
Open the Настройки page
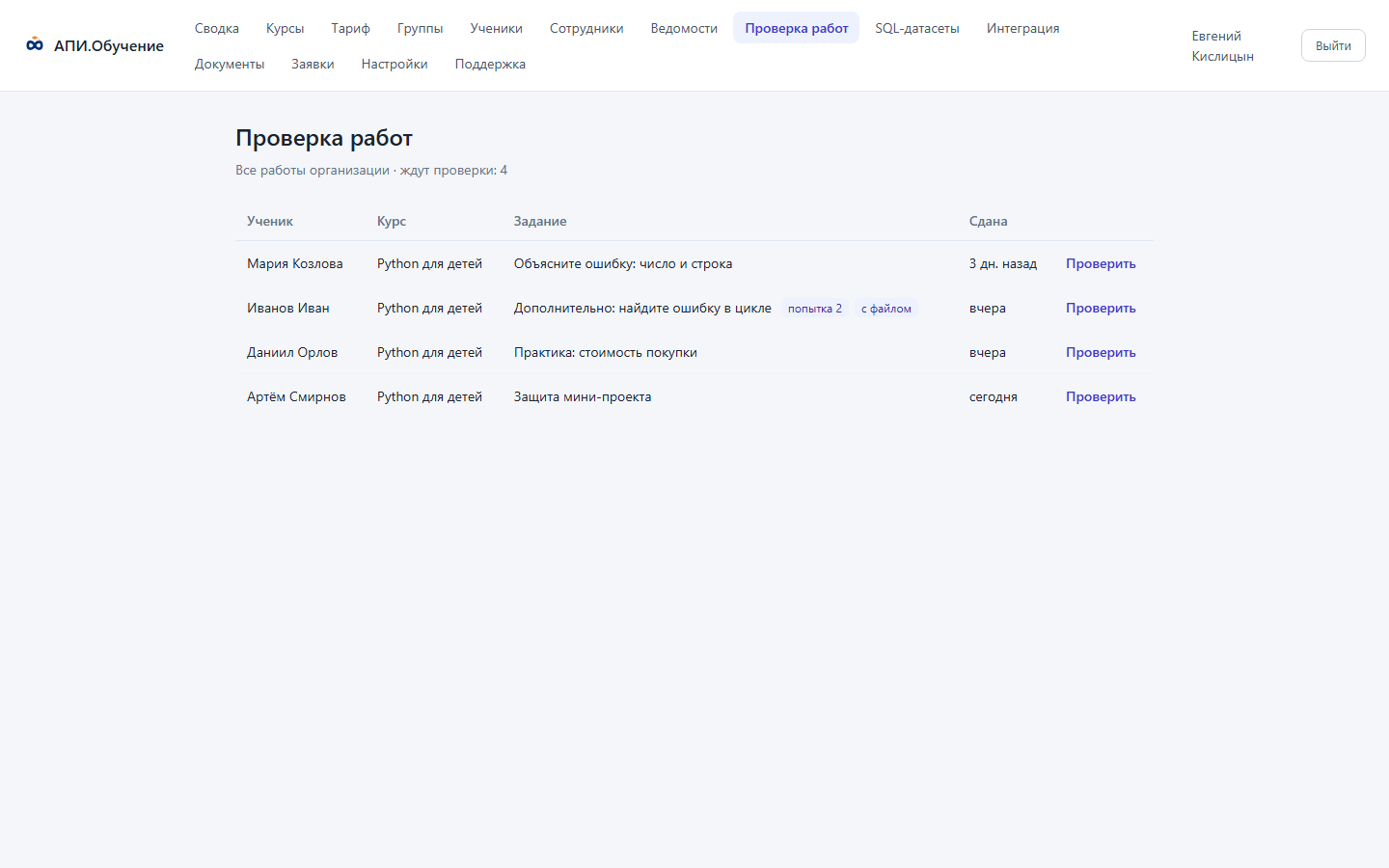tap(395, 64)
